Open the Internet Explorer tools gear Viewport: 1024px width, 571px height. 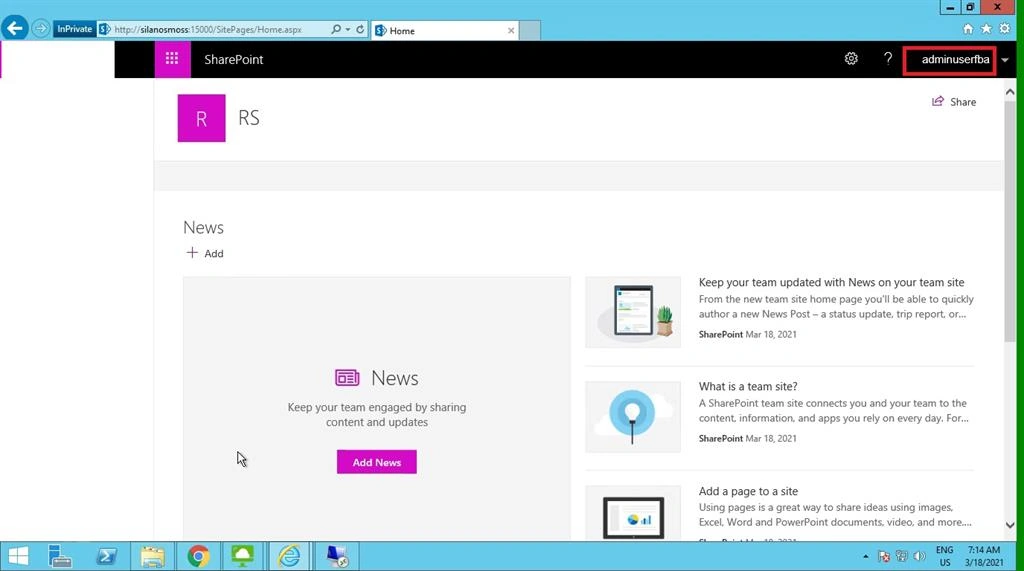pyautogui.click(x=1005, y=29)
